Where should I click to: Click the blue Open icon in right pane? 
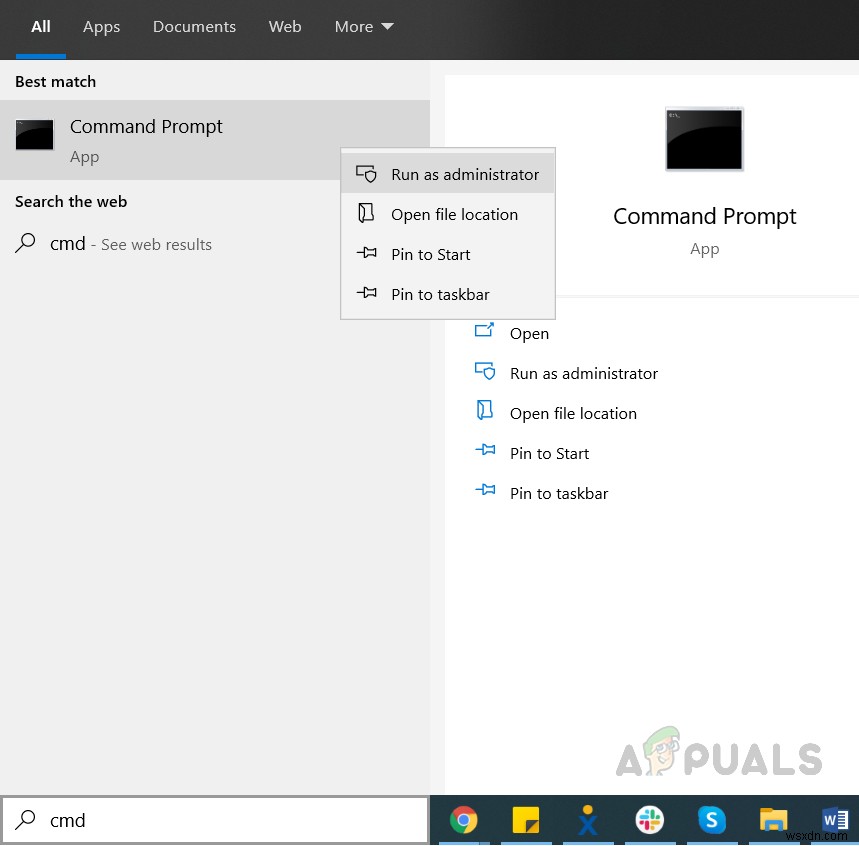[484, 330]
